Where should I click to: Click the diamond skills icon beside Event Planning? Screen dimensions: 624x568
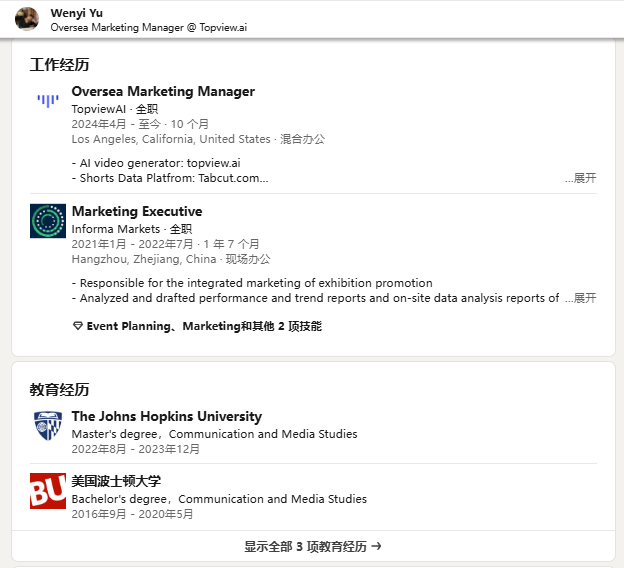(78, 326)
